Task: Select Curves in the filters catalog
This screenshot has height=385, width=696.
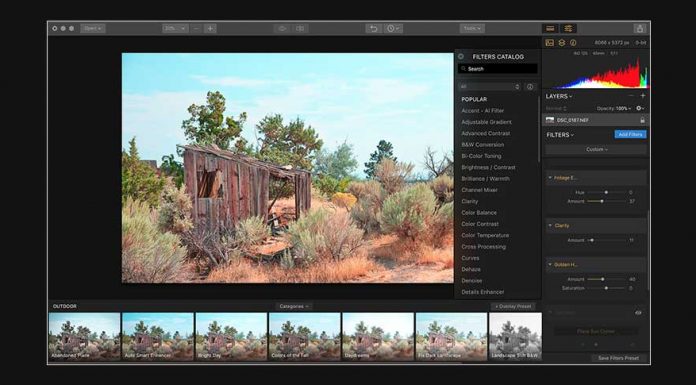Action: pos(470,258)
